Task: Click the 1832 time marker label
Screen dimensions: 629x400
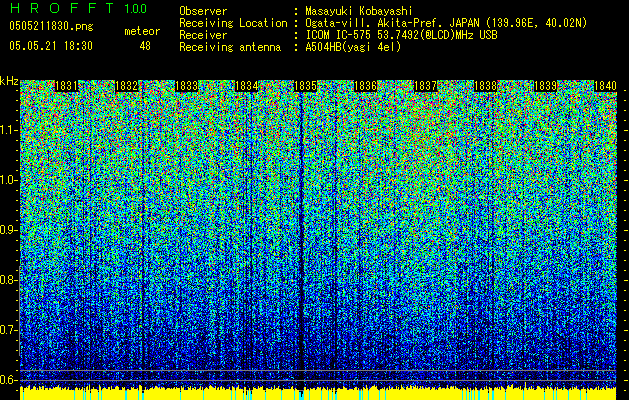Action: (126, 86)
